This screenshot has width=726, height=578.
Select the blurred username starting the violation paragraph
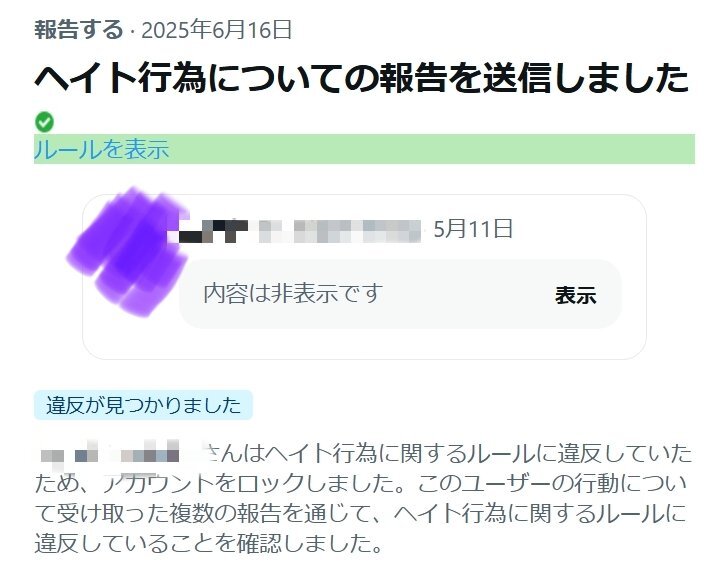pos(110,452)
